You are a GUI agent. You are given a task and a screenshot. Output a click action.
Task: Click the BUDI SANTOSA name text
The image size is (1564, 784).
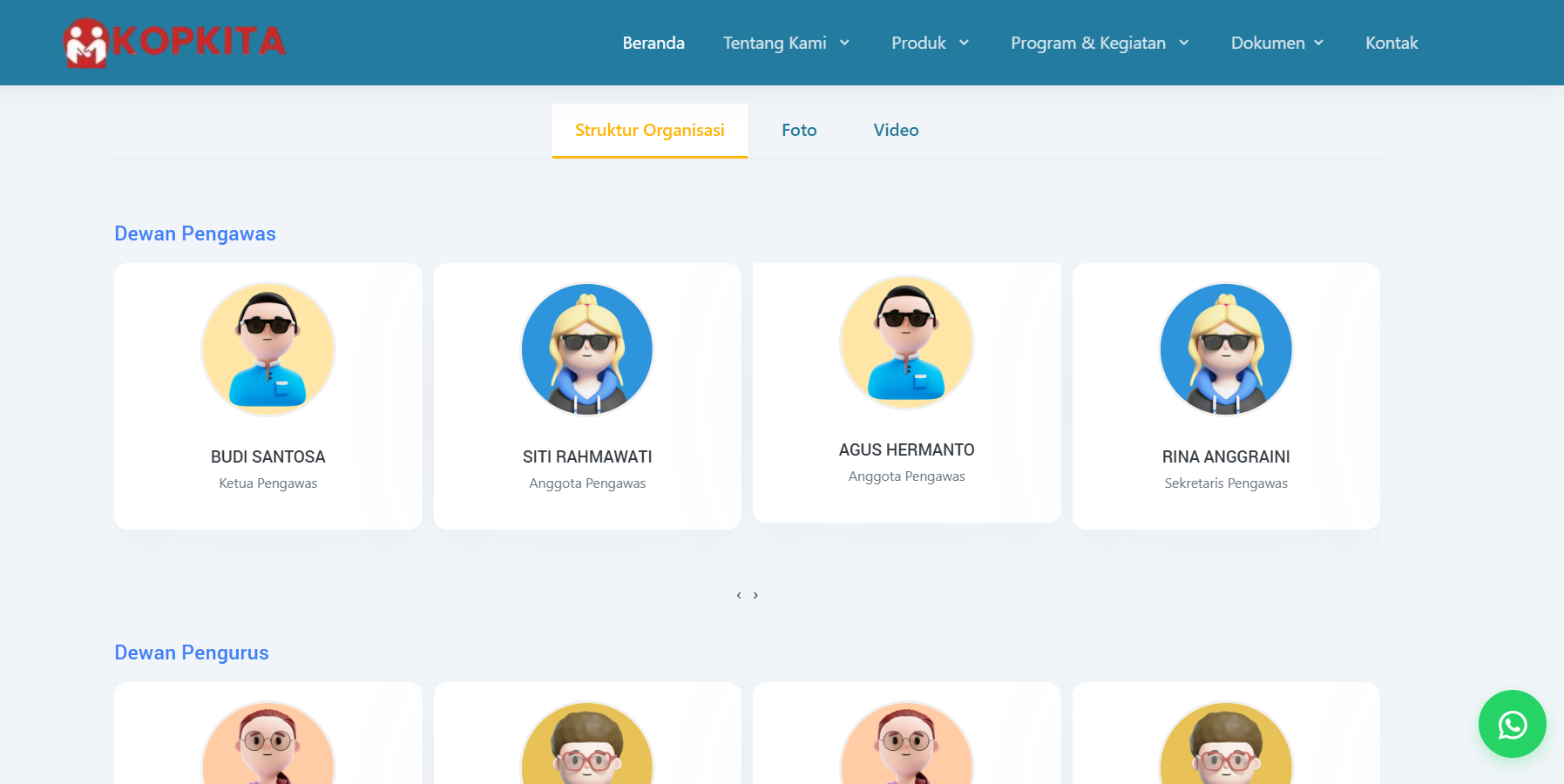[x=268, y=456]
